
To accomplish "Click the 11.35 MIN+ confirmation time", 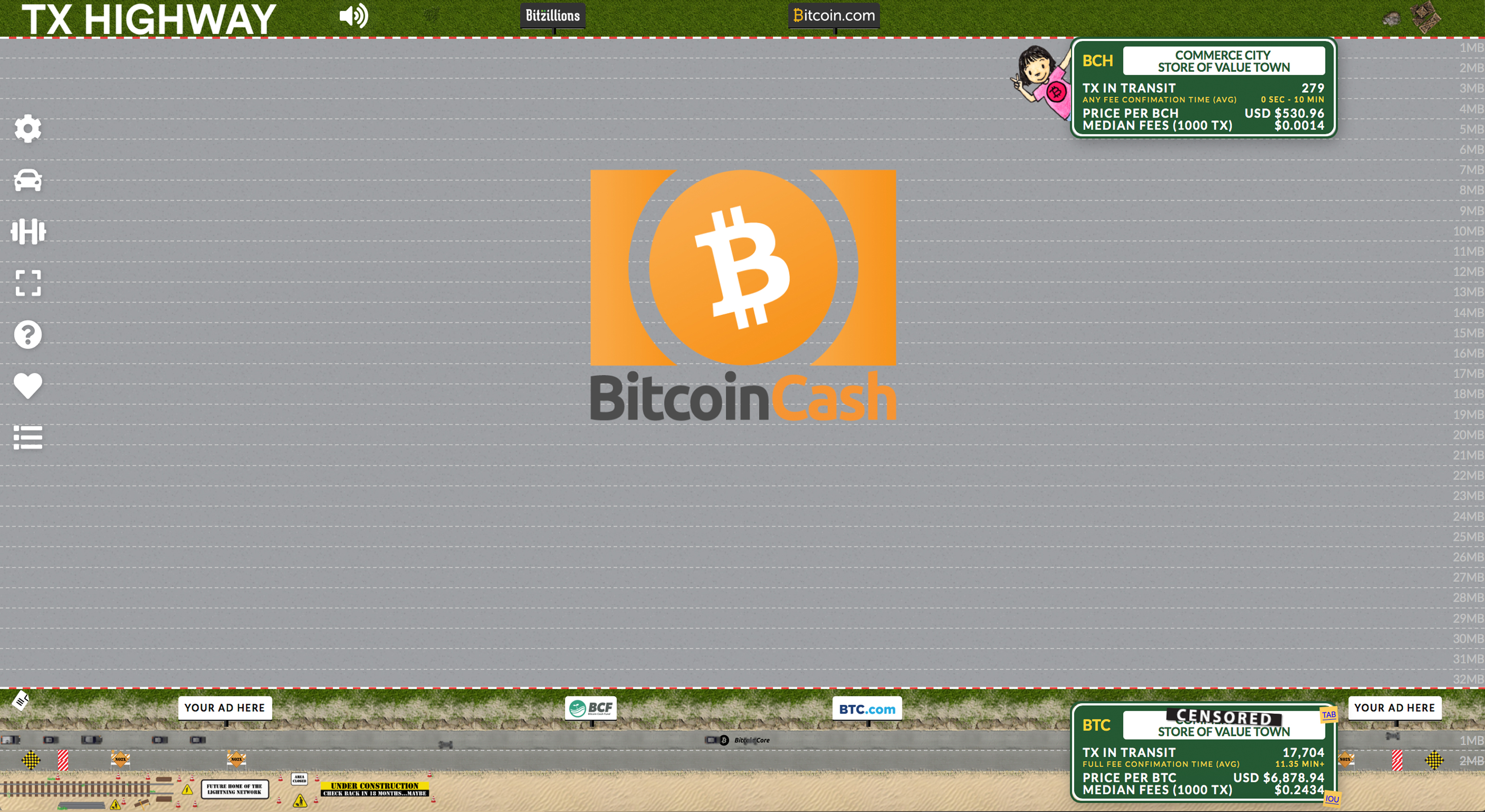I will pos(1299,764).
